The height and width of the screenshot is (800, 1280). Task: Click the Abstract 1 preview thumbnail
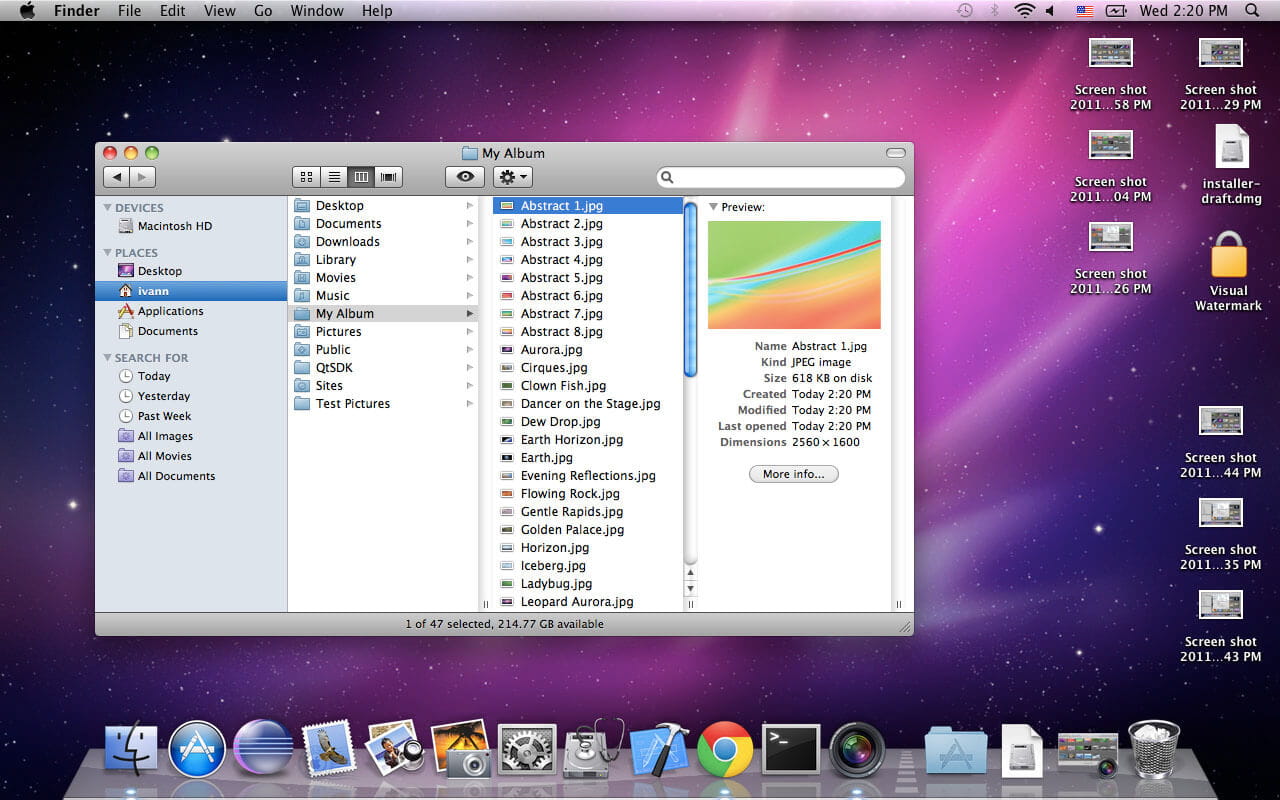[794, 275]
